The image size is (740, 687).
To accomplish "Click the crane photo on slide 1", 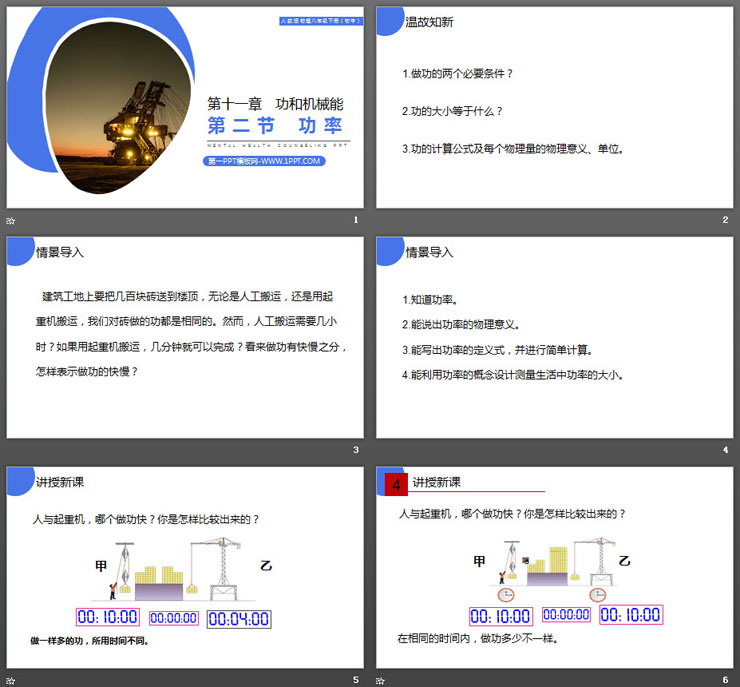I will coord(118,108).
